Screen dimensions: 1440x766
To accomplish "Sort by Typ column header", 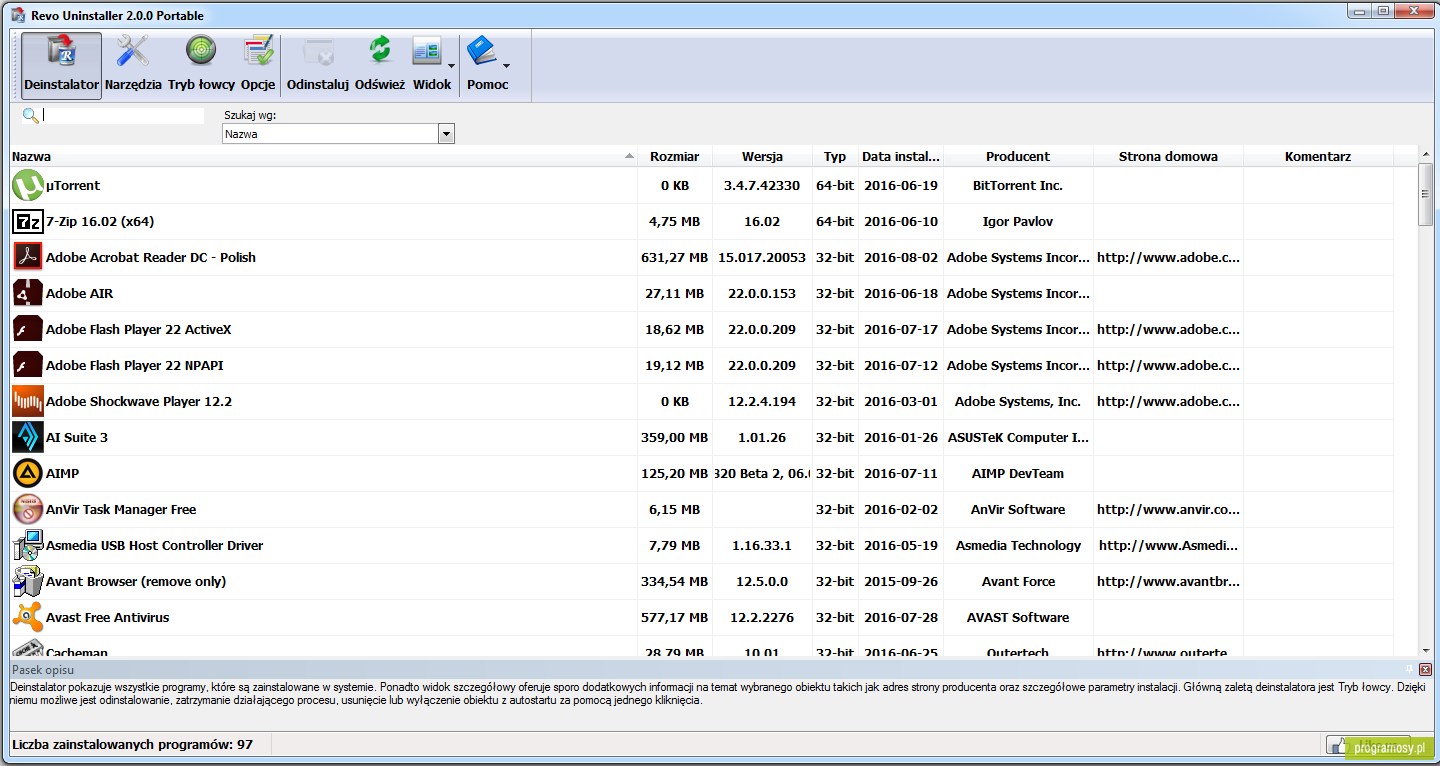I will tap(835, 156).
